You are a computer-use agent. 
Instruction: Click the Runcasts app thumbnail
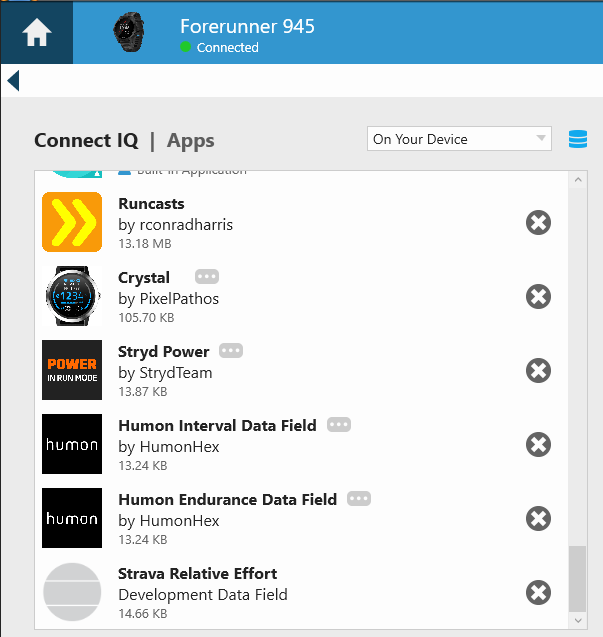pos(72,222)
